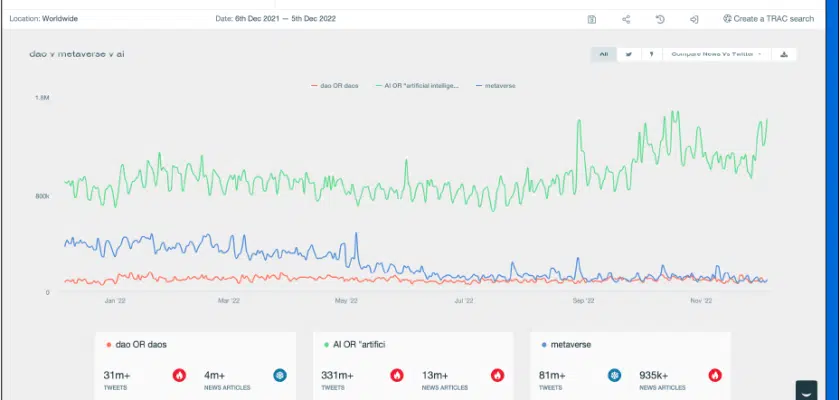
Task: Download the chart using download icon
Action: click(784, 54)
